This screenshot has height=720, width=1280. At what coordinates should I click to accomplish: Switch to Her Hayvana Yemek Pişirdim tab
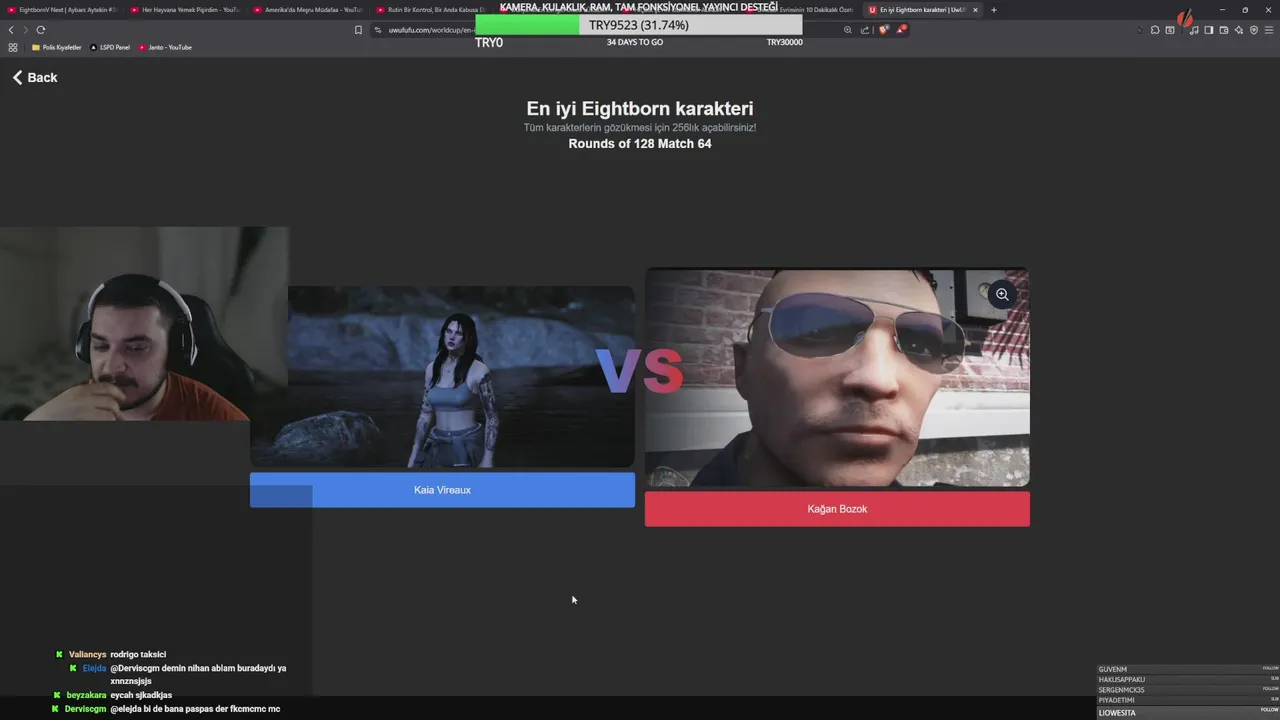tap(185, 10)
